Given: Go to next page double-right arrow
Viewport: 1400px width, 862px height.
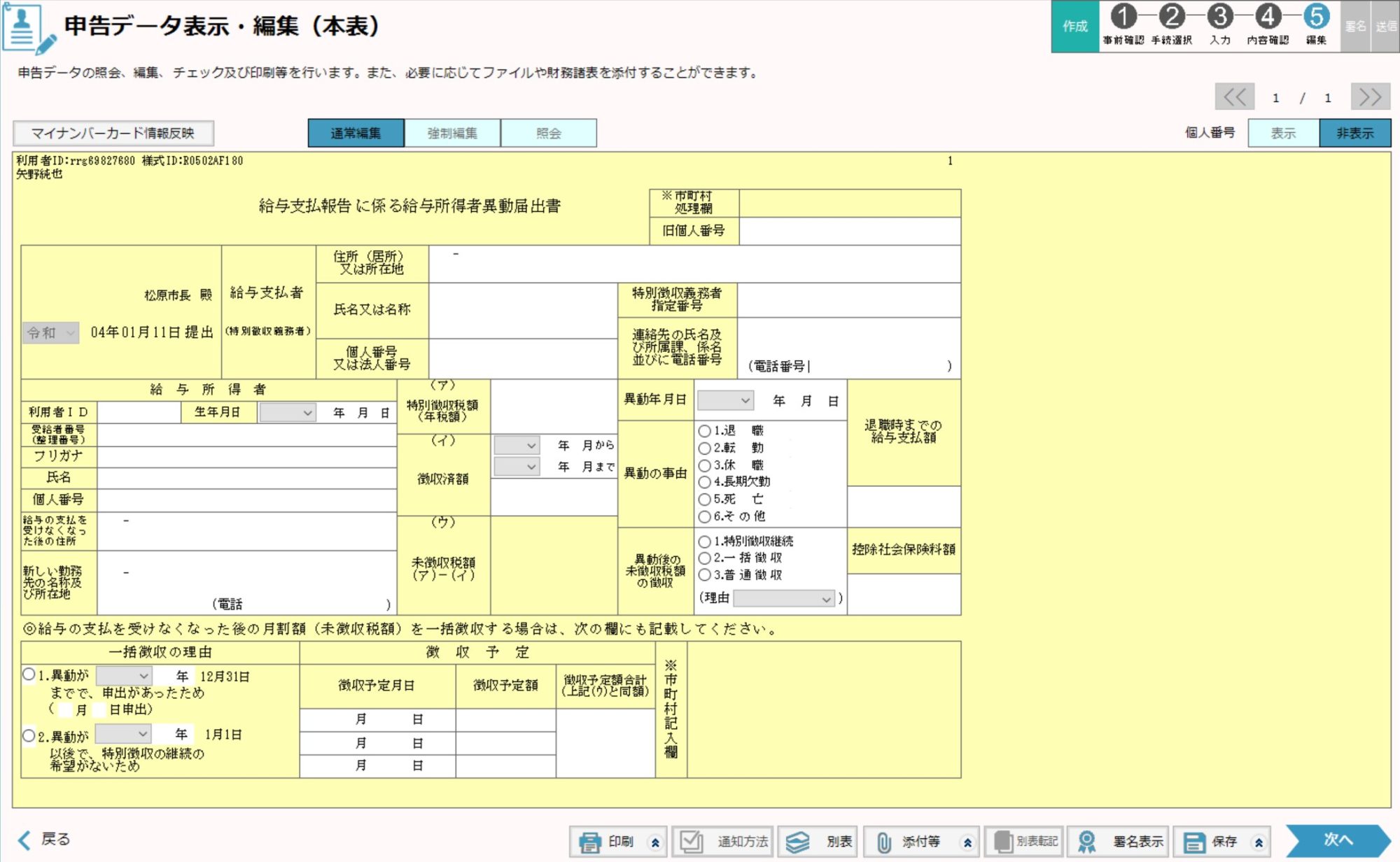Looking at the screenshot, I should point(1370,97).
